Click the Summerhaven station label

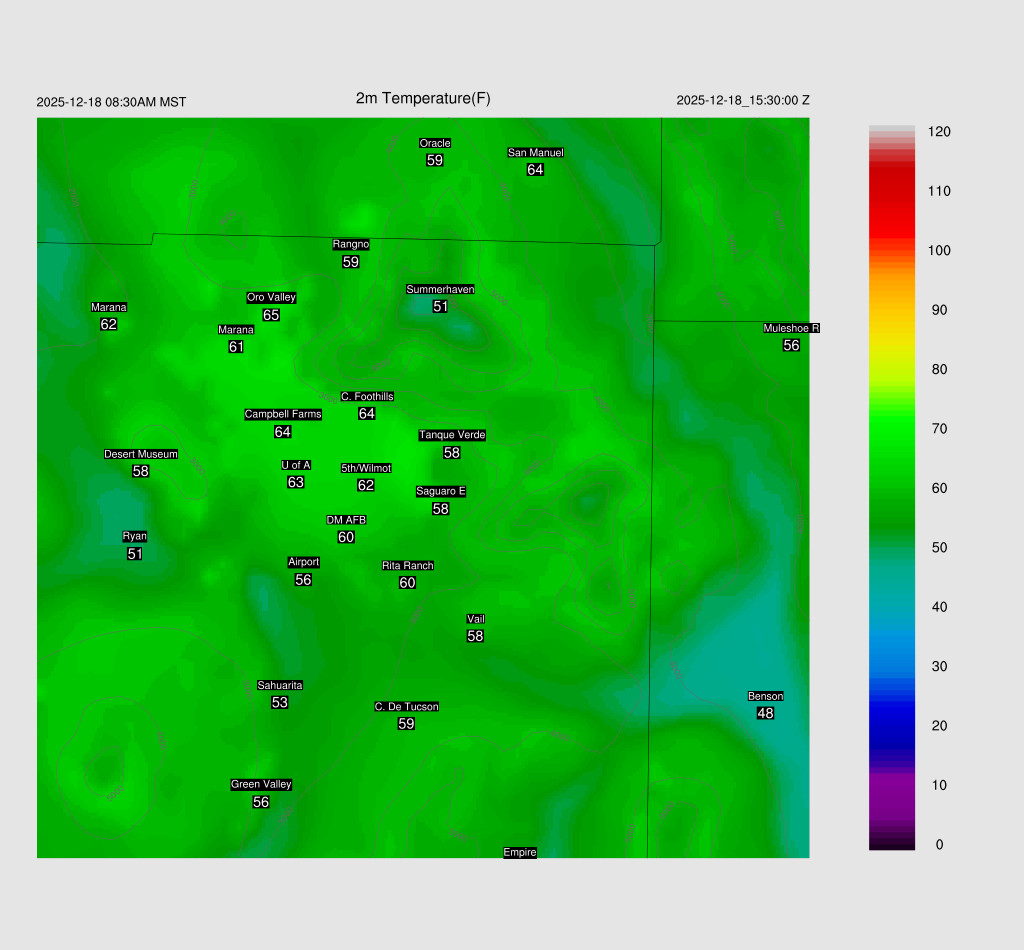click(x=440, y=289)
